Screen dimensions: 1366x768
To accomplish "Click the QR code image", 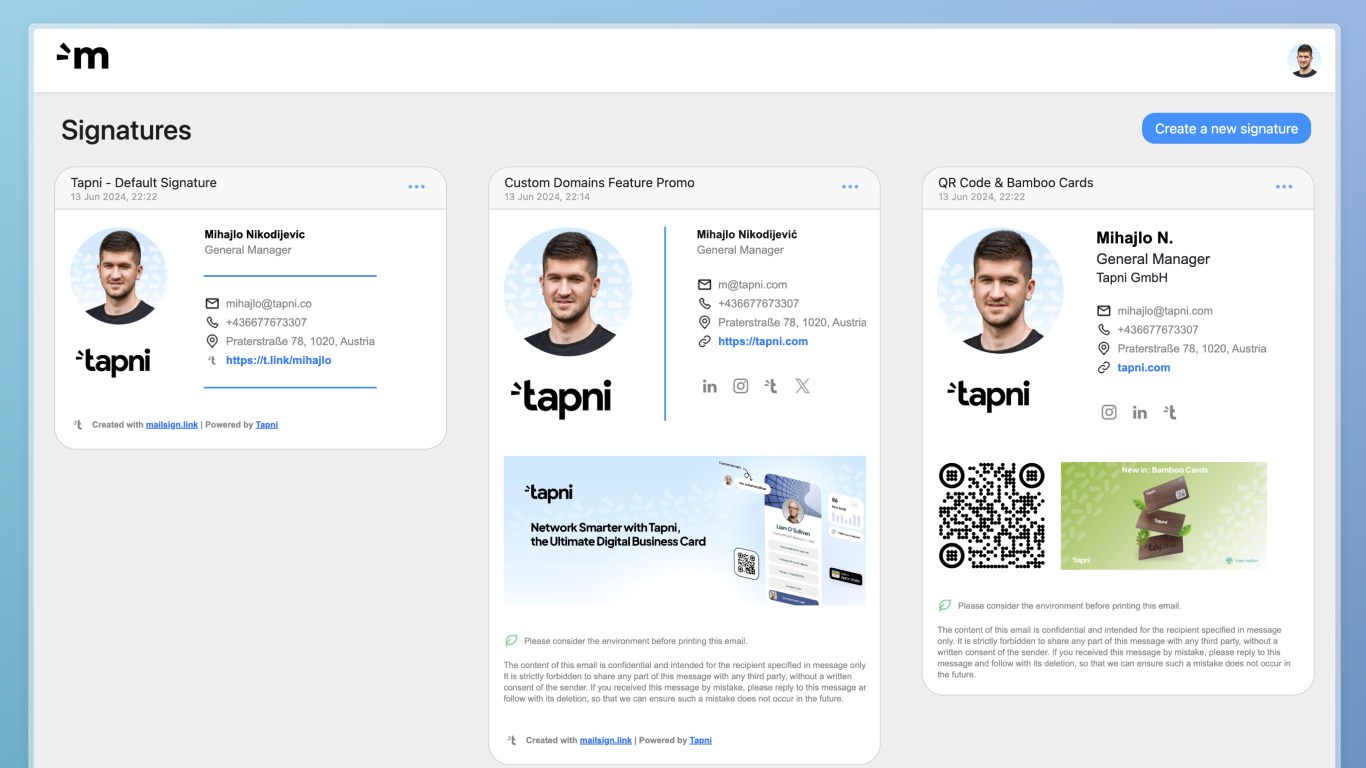I will click(x=992, y=515).
